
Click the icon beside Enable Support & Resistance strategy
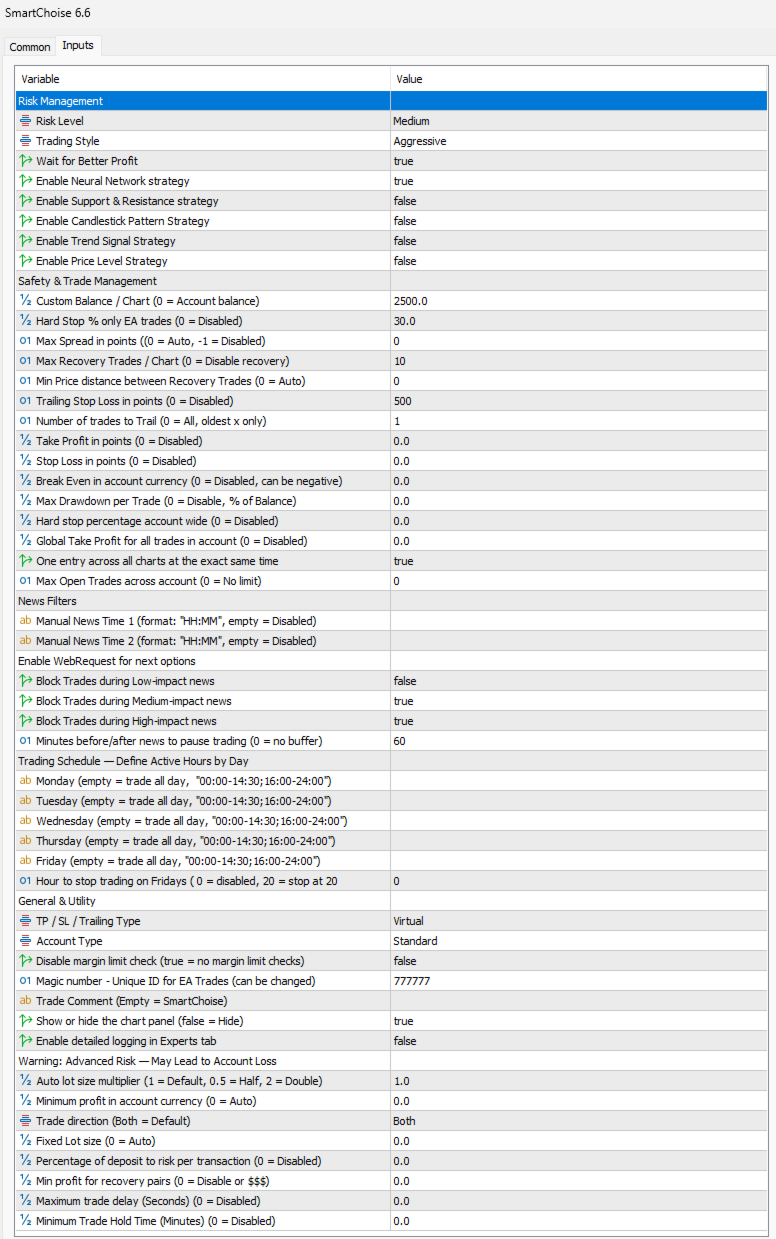[x=25, y=201]
